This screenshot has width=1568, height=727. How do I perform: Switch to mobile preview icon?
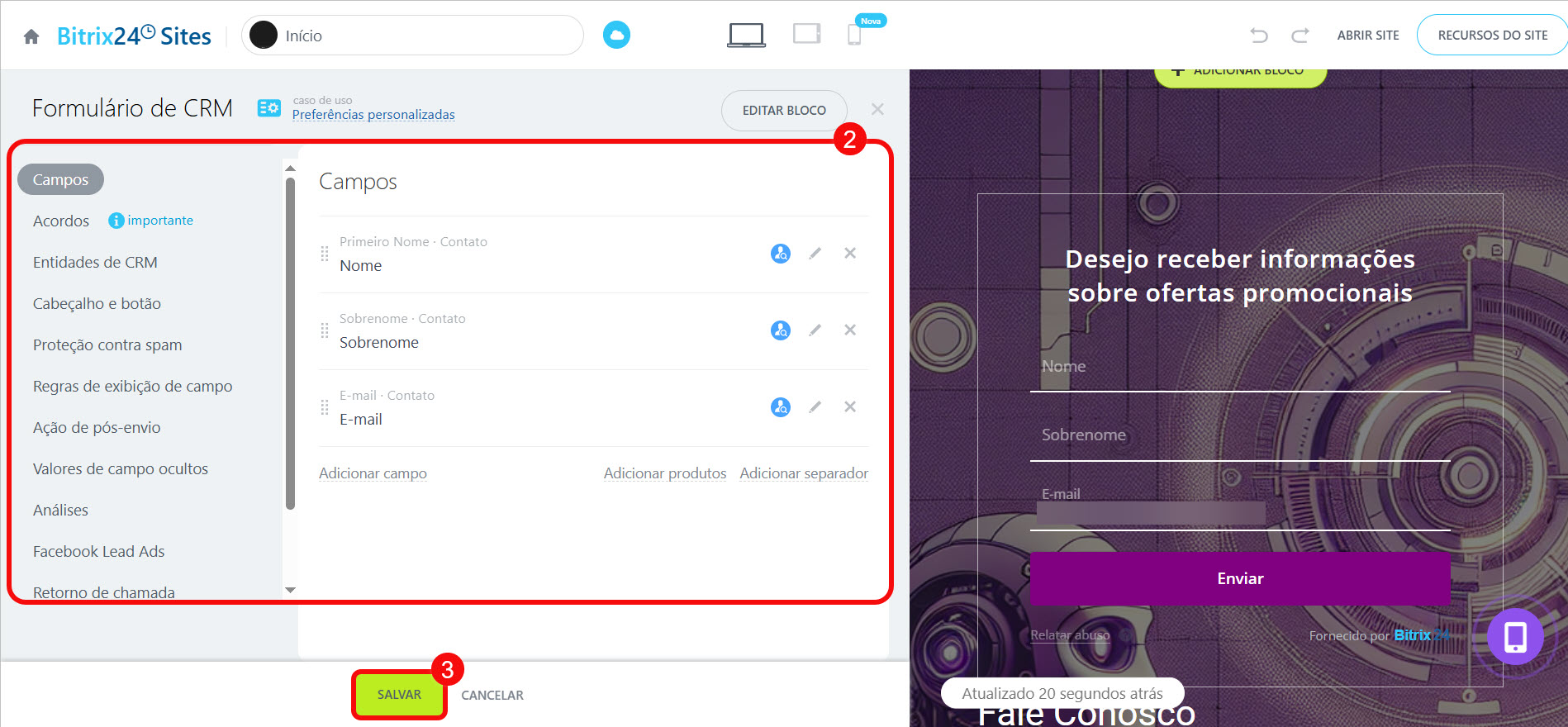[x=854, y=35]
